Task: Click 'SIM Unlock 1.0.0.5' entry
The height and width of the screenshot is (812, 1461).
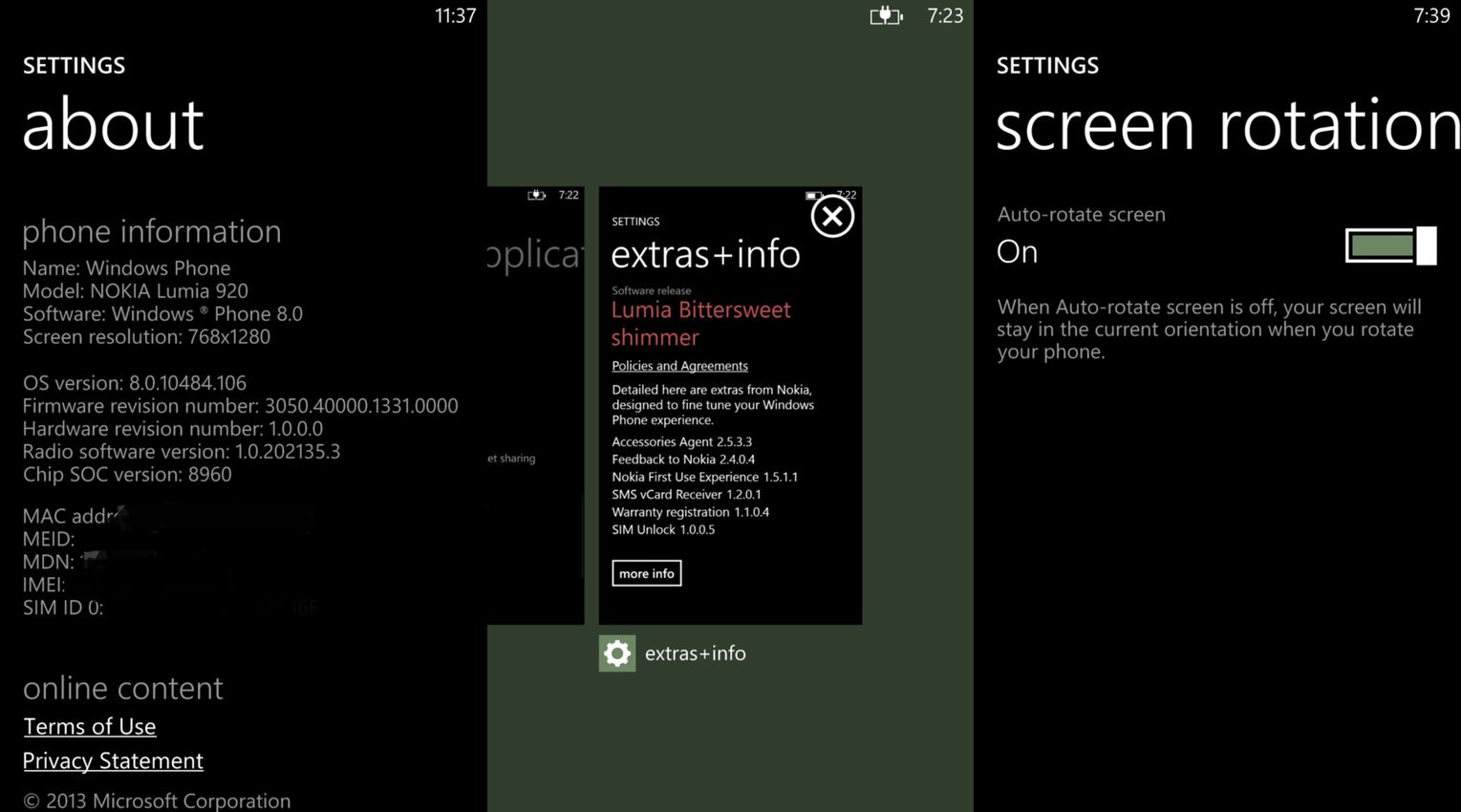Action: (663, 529)
